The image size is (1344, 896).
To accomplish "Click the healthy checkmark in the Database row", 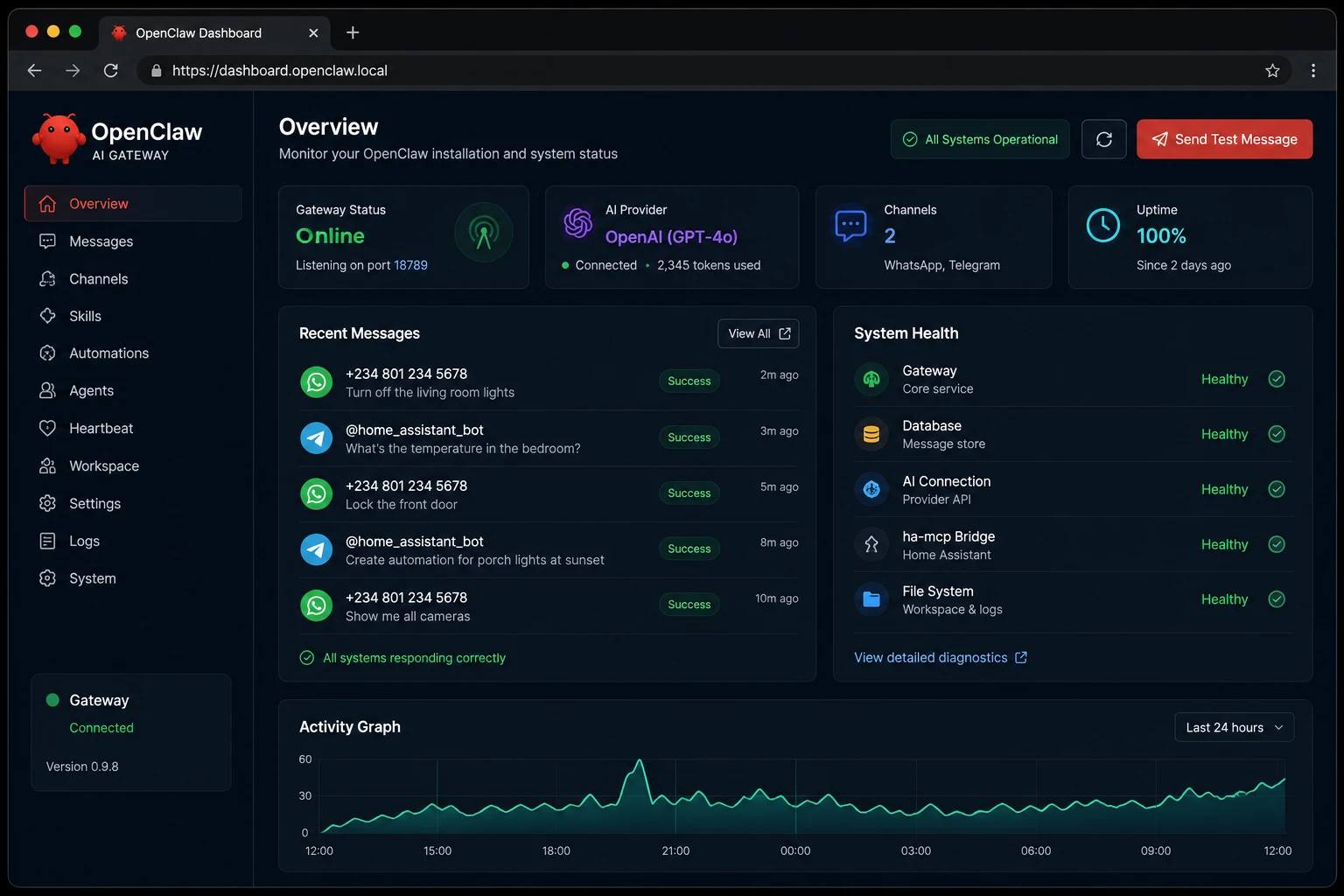I will point(1277,434).
